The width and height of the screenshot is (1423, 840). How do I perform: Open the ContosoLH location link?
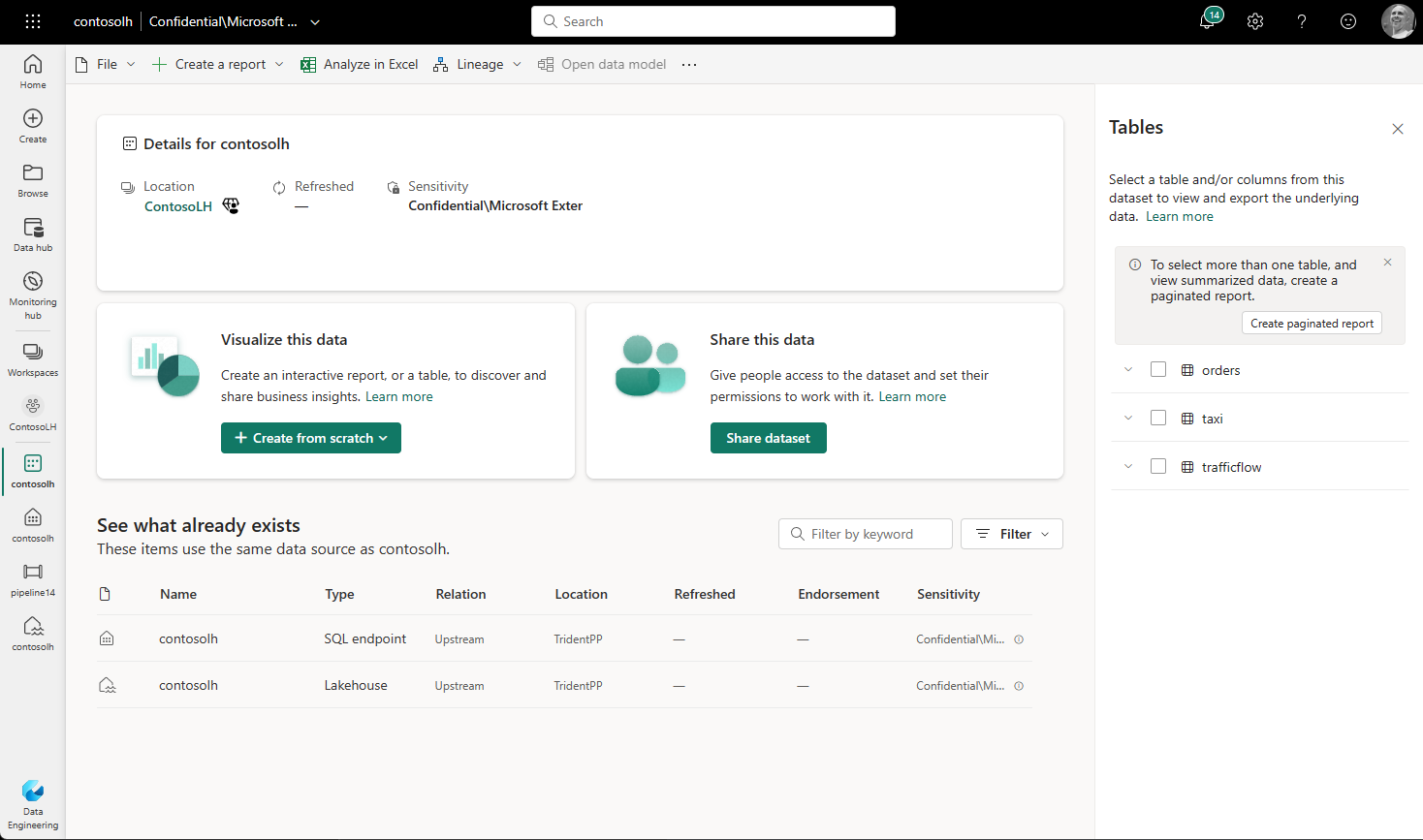[178, 206]
